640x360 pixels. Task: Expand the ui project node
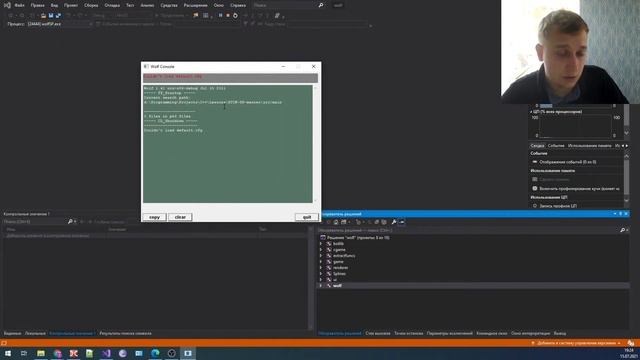coord(321,280)
